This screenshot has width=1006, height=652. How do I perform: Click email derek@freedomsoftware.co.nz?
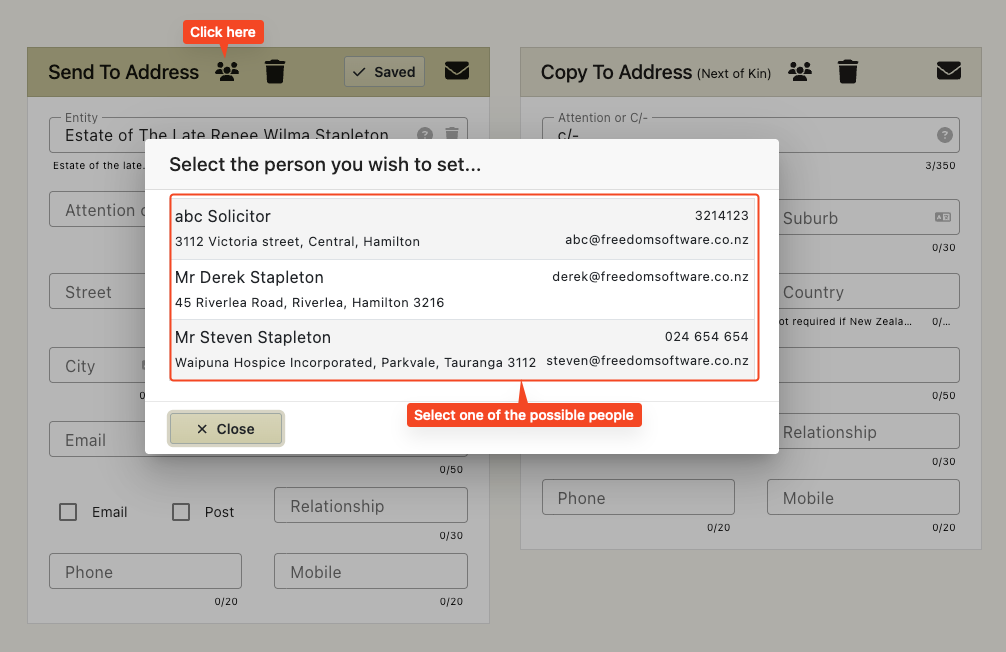pyautogui.click(x=650, y=277)
